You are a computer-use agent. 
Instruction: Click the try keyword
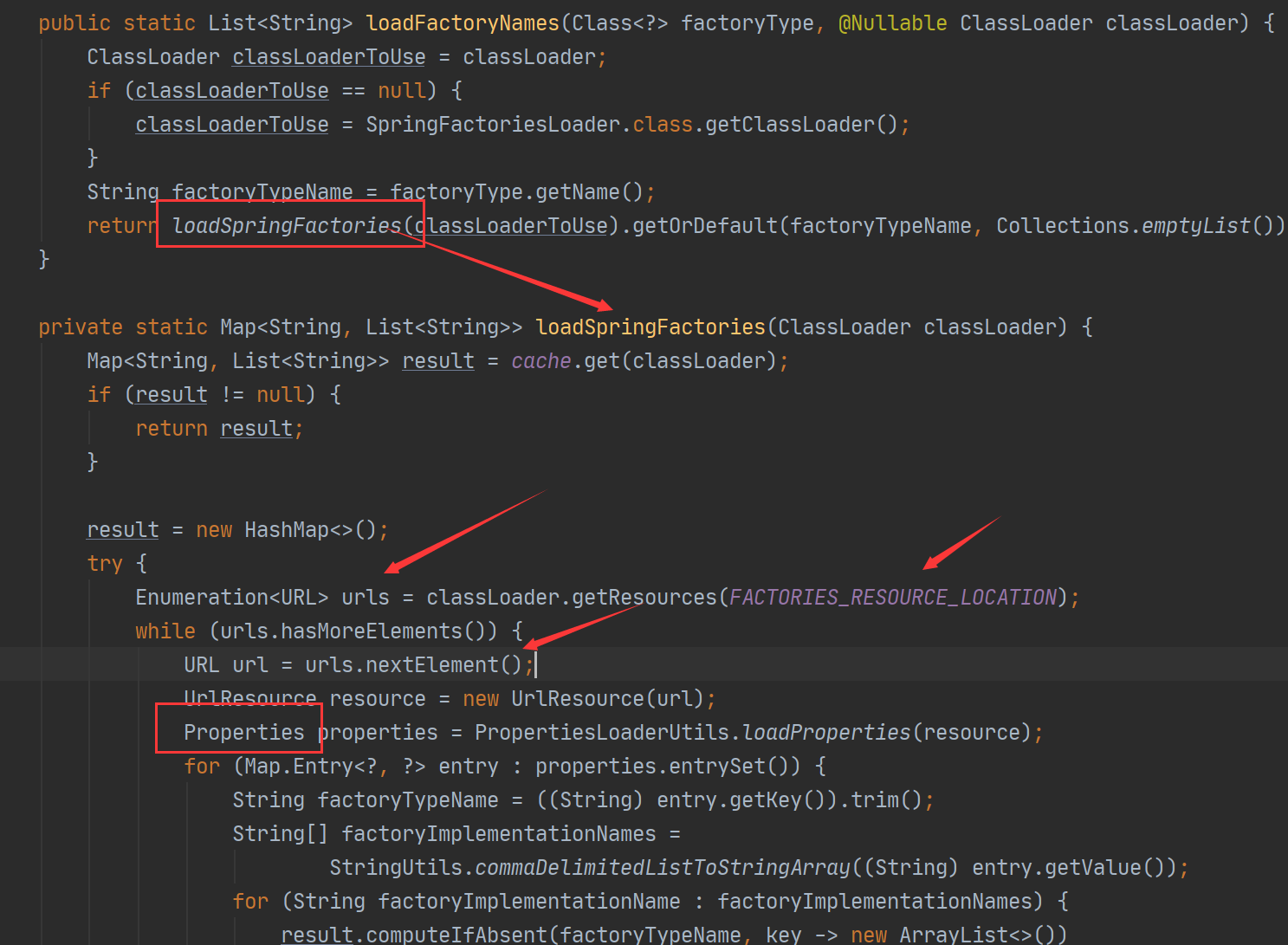pos(105,564)
